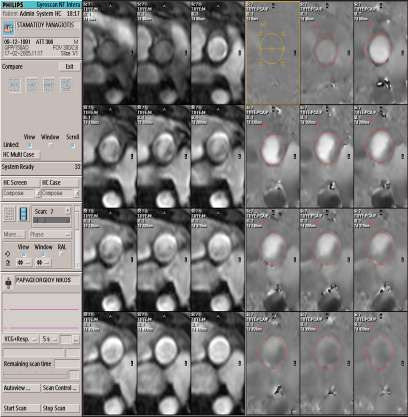Click the second Compare layout thumbnail icon
Screen dimensions: 408x417
(x=32, y=86)
